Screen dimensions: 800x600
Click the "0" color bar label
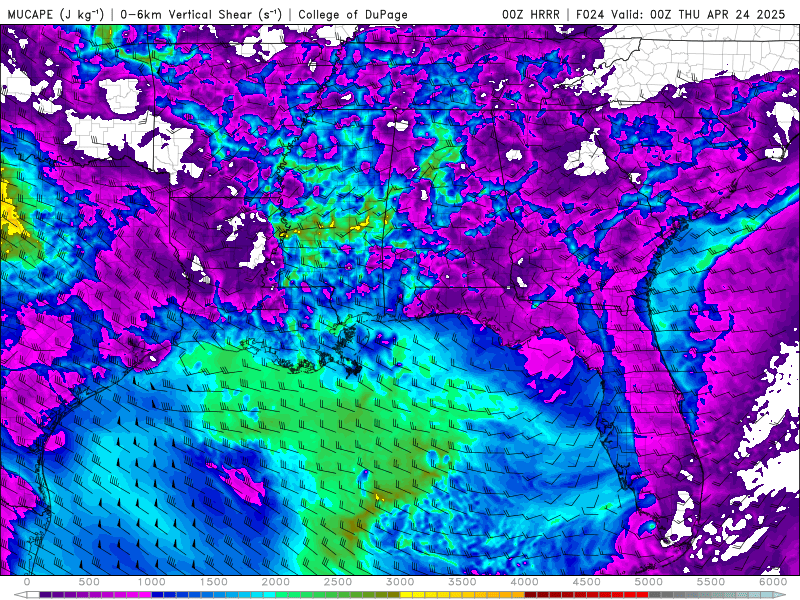27,582
